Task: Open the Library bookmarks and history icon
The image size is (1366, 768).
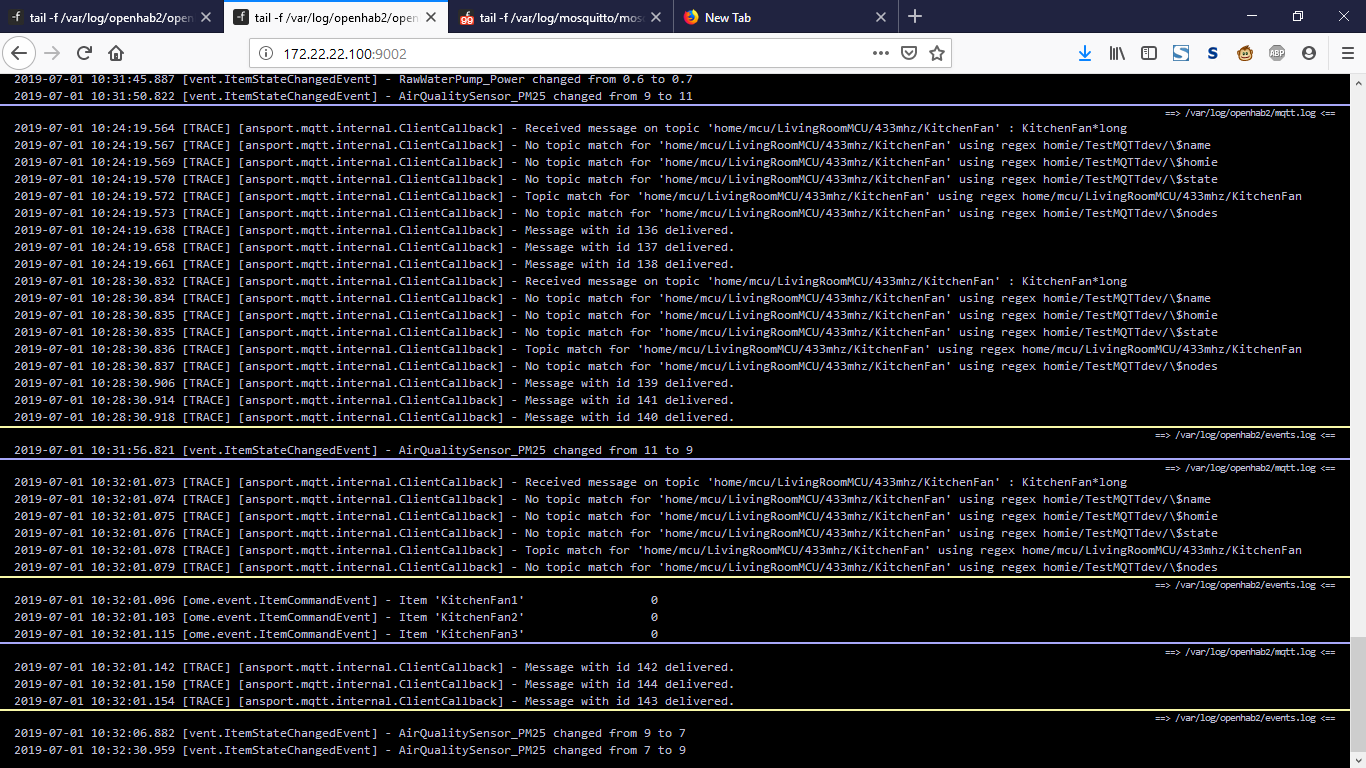Action: click(x=1117, y=53)
